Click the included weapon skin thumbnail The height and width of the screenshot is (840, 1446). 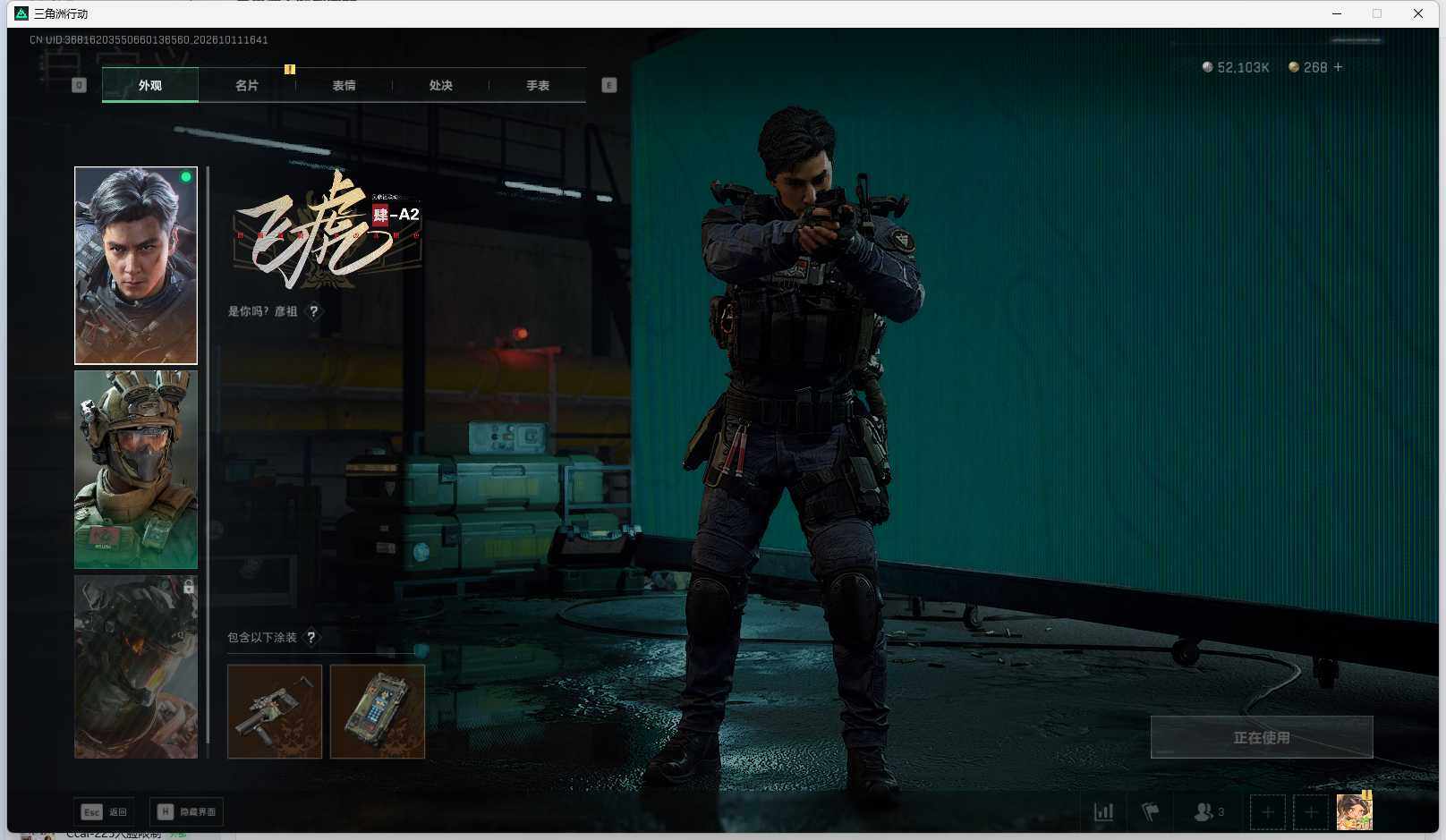[x=275, y=711]
